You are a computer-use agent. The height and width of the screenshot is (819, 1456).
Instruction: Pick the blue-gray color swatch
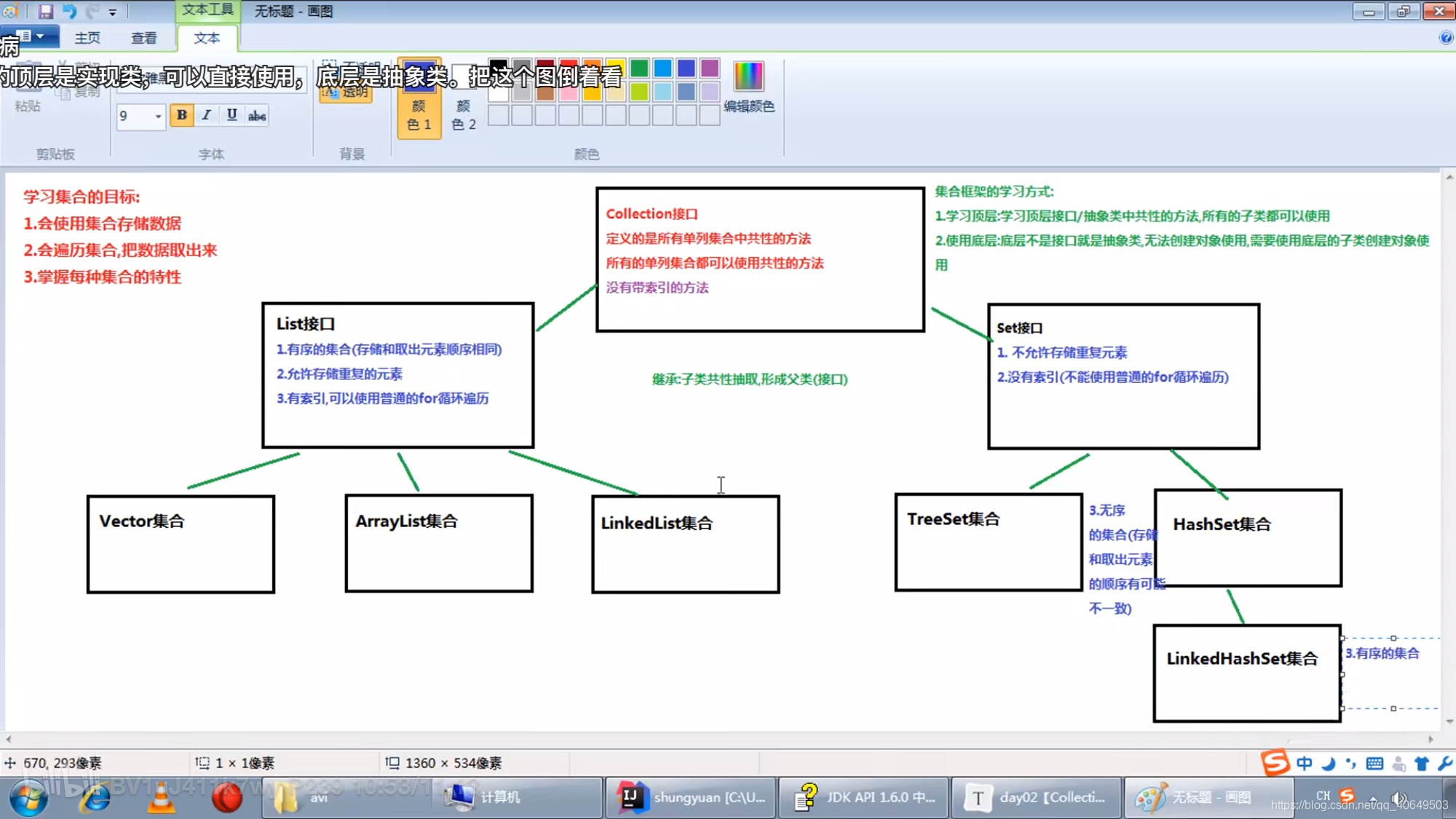[x=686, y=92]
